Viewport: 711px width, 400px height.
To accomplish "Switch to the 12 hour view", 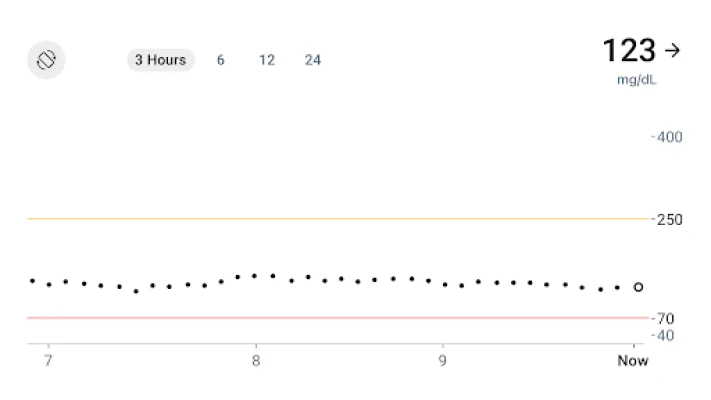I will click(x=267, y=60).
